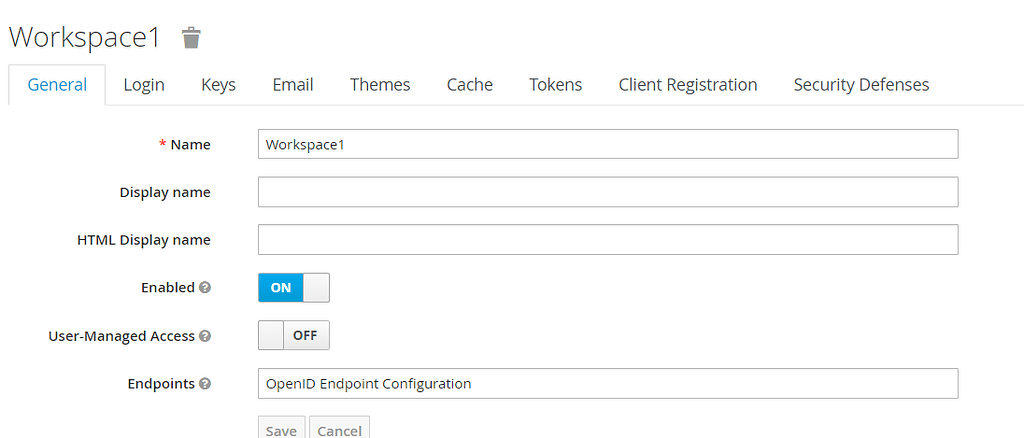Open the Client Registration tab

click(688, 85)
